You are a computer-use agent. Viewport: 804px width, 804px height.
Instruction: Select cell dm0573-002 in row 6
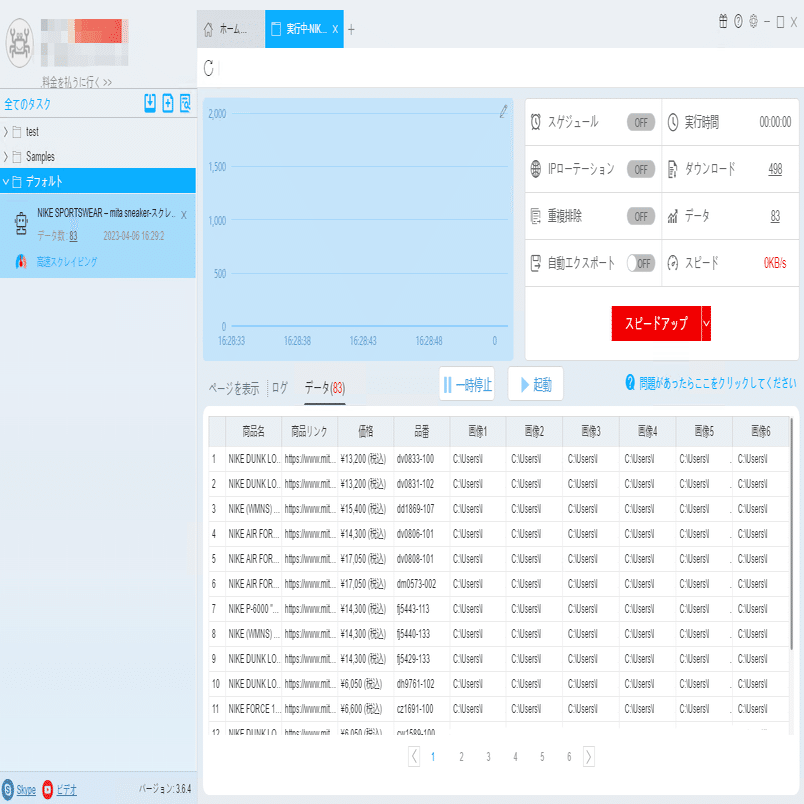(421, 584)
